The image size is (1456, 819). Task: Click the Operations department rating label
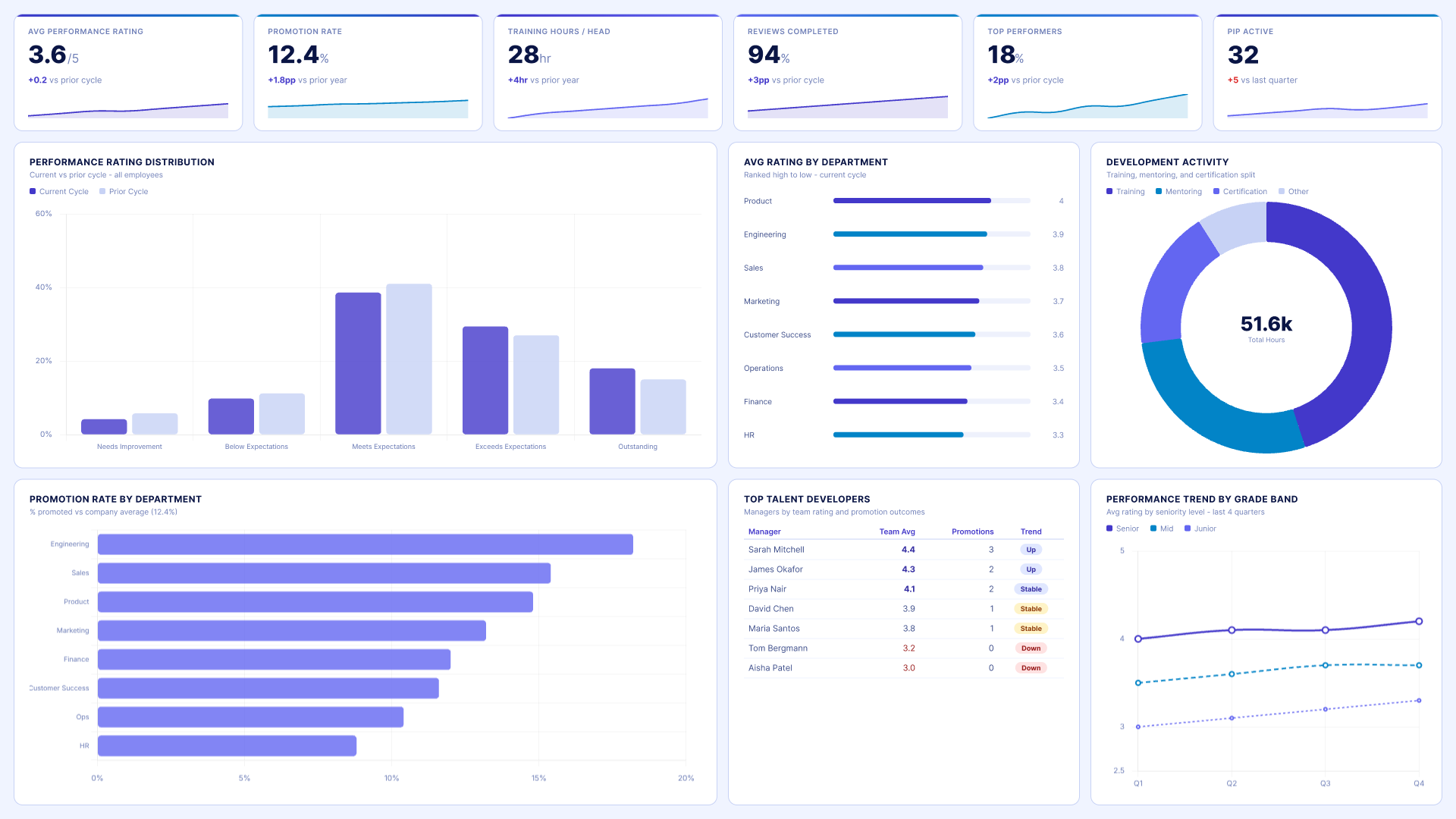763,369
